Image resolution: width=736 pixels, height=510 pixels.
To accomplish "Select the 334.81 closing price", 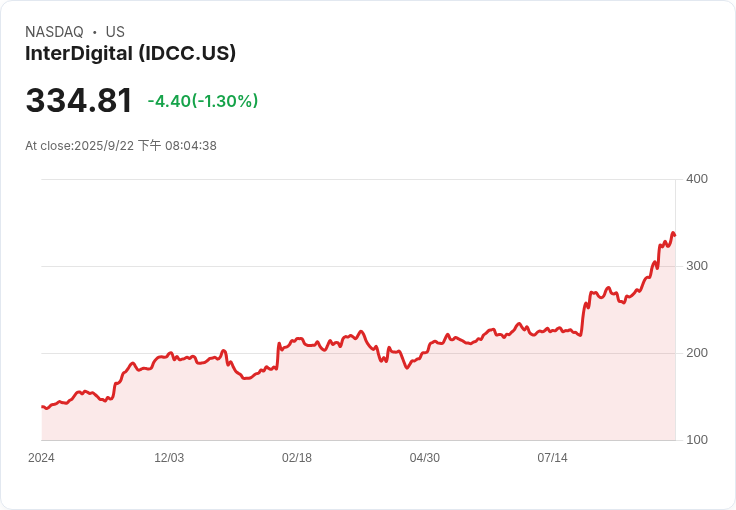I will tap(79, 101).
